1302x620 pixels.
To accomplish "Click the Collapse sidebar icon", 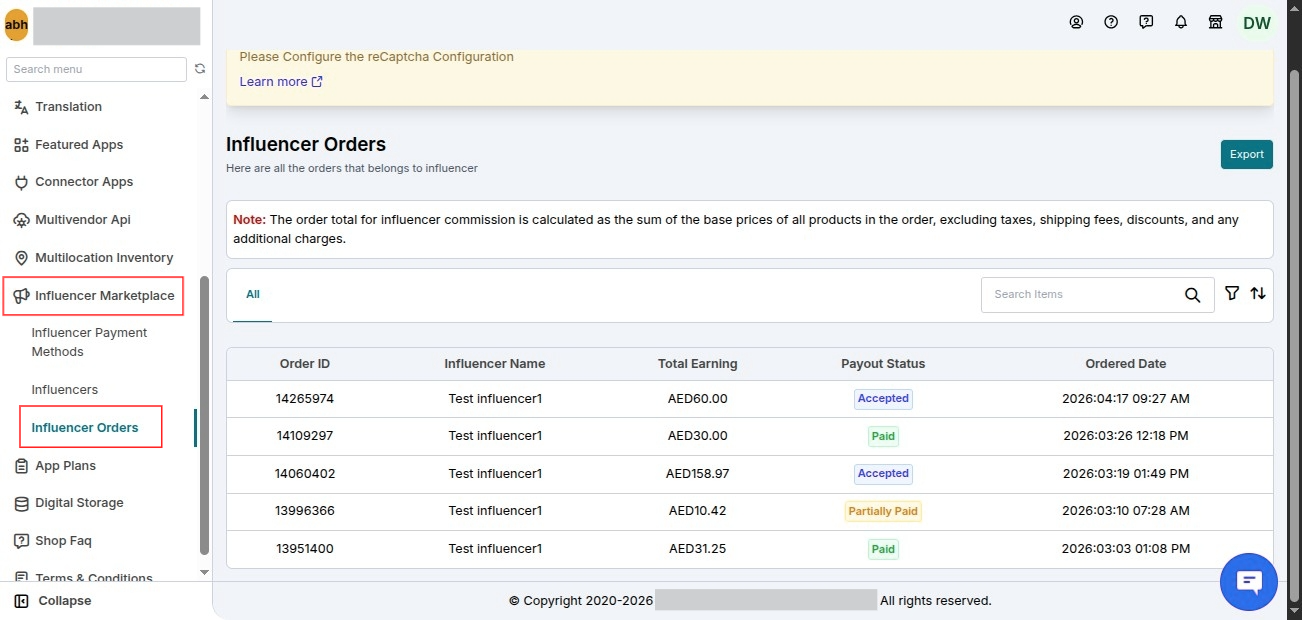I will tap(22, 601).
